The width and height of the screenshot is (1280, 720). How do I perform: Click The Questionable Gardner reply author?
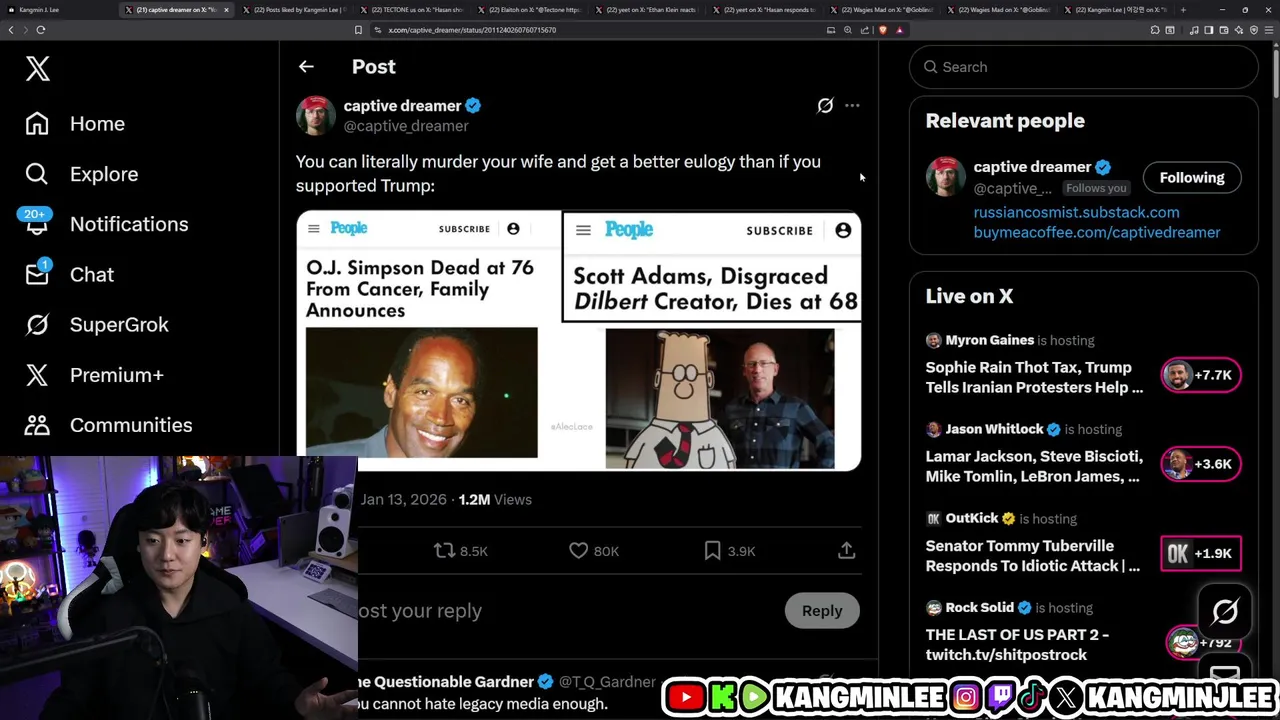tap(446, 682)
